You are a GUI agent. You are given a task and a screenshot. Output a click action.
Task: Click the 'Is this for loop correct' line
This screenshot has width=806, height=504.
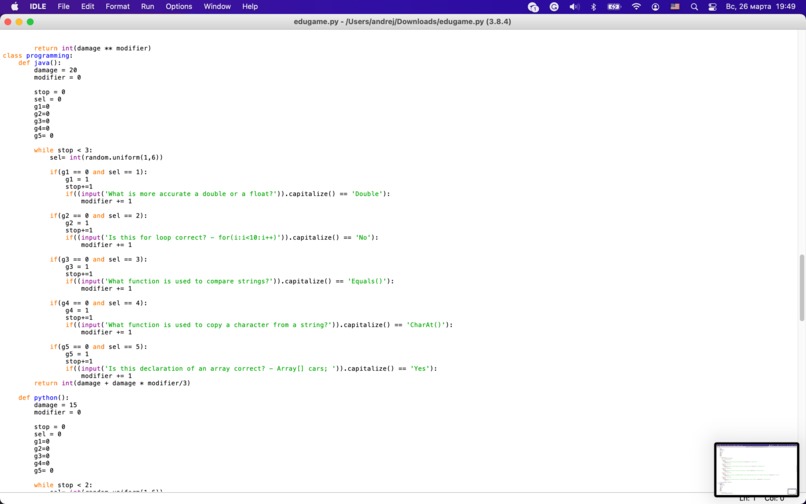[222, 238]
